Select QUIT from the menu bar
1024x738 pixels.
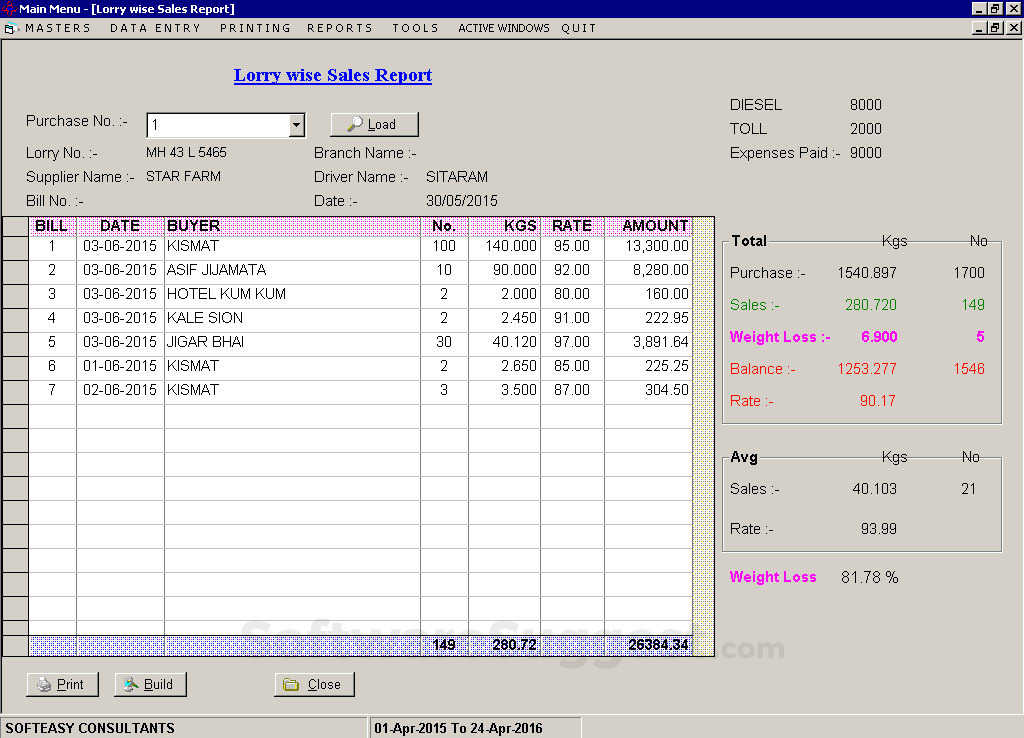[x=578, y=28]
